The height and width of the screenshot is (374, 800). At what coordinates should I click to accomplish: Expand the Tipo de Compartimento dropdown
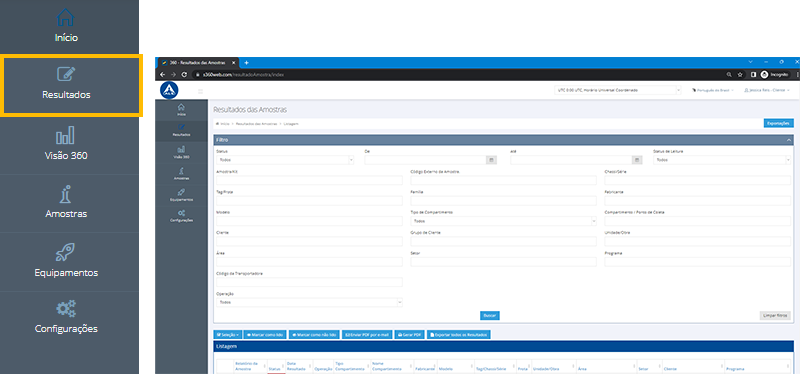pos(504,221)
